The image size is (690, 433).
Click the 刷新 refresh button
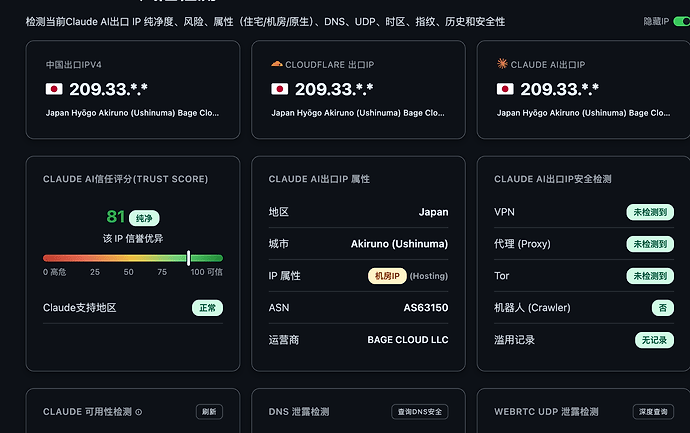point(209,412)
